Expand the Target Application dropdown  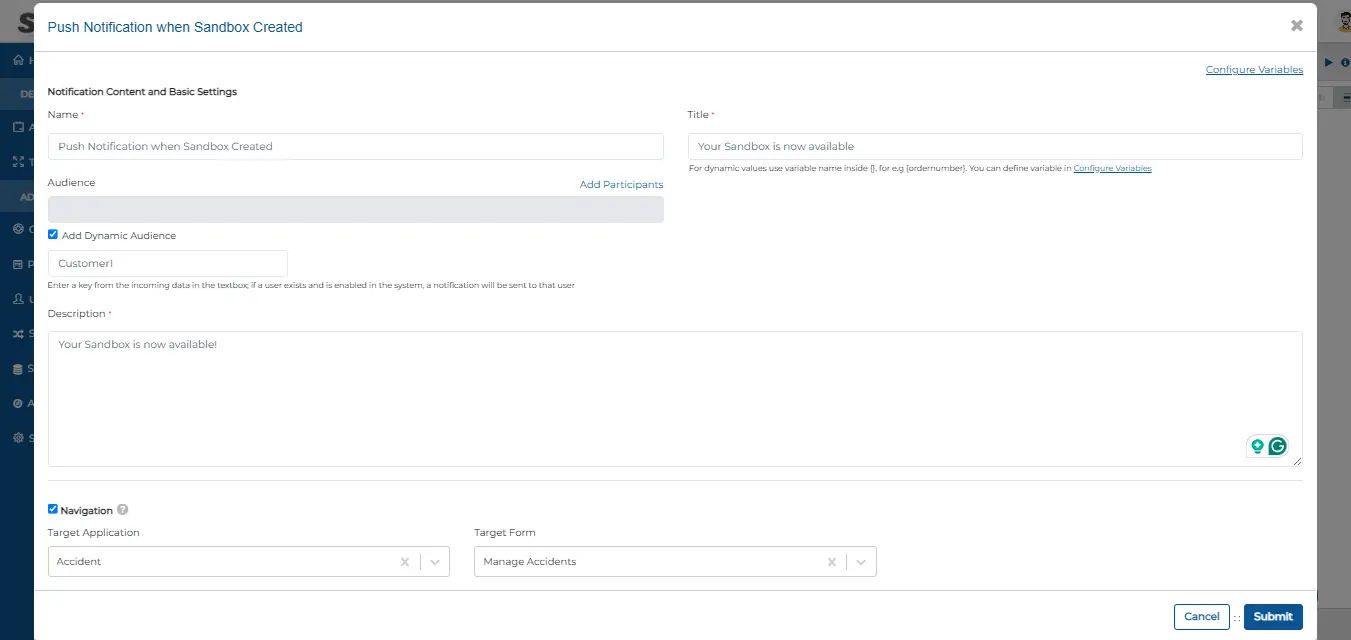(x=435, y=562)
